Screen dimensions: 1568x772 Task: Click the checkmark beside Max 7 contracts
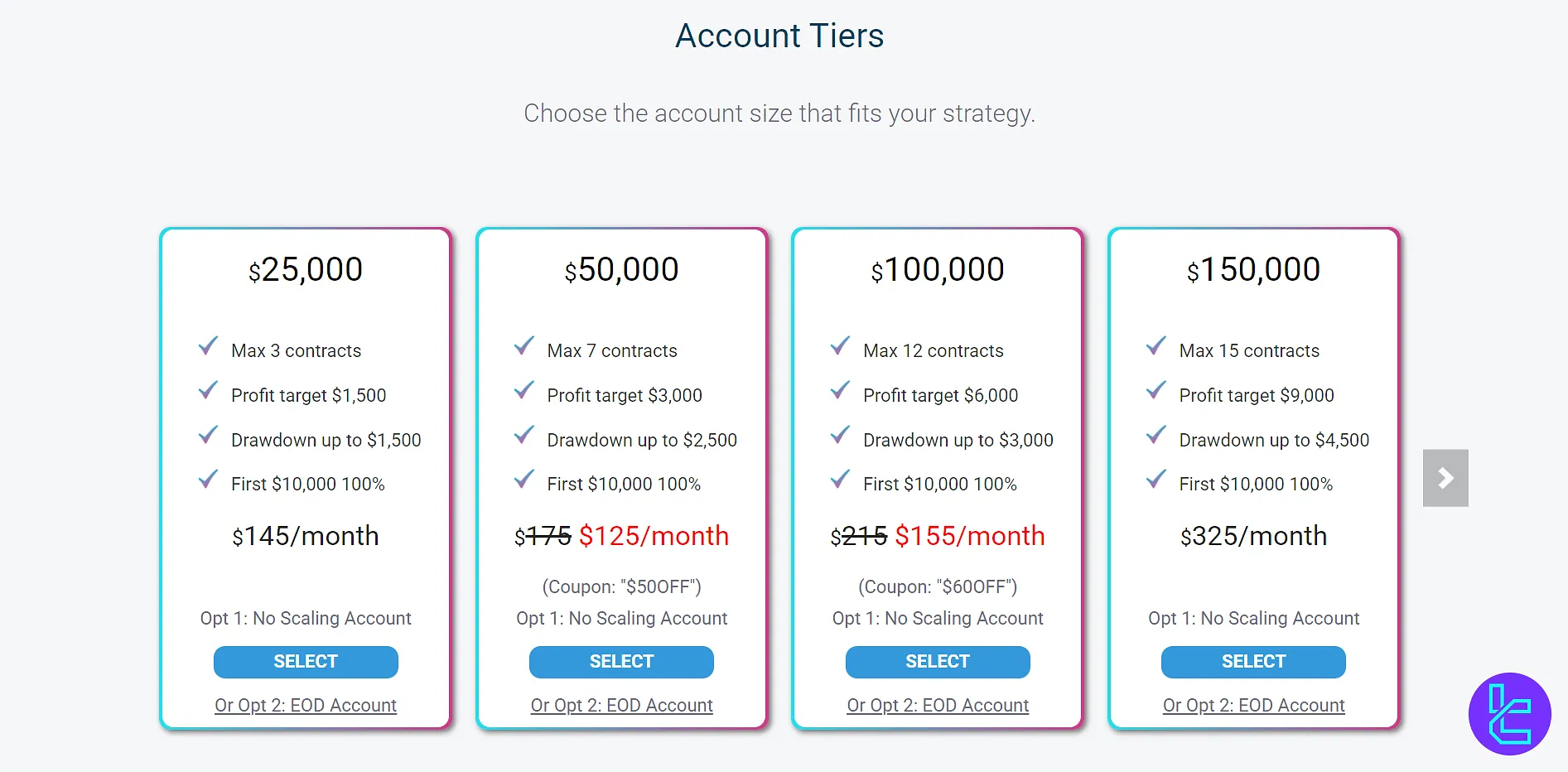524,346
